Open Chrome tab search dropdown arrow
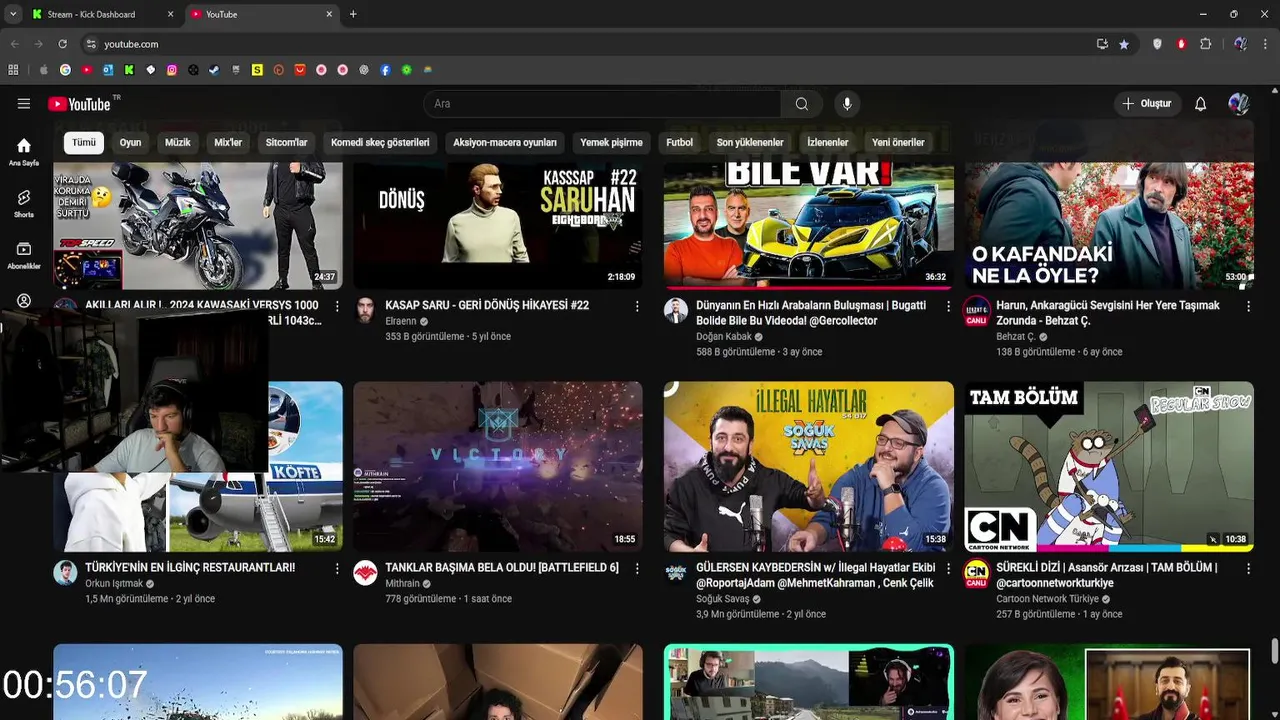Image resolution: width=1280 pixels, height=720 pixels. point(13,14)
